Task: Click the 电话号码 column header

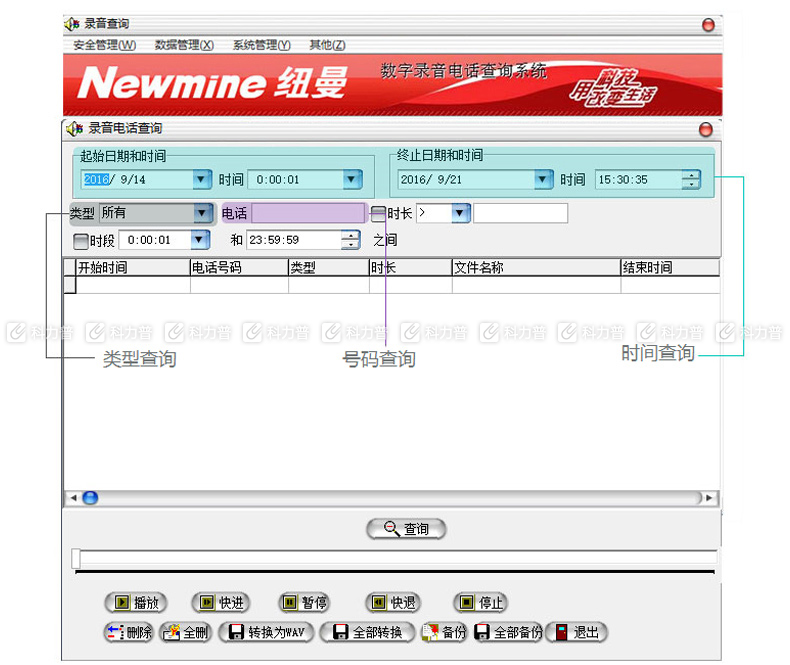Action: (239, 268)
